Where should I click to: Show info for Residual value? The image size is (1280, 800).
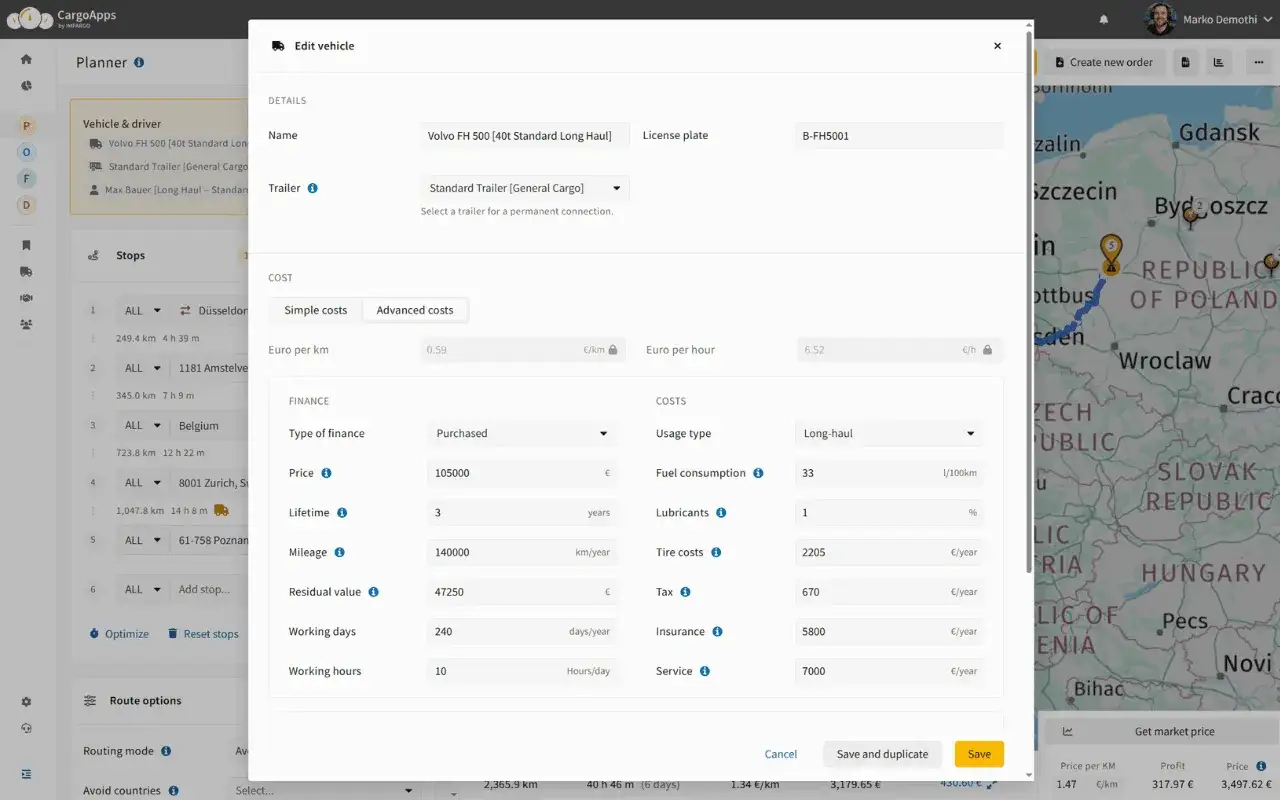[374, 592]
